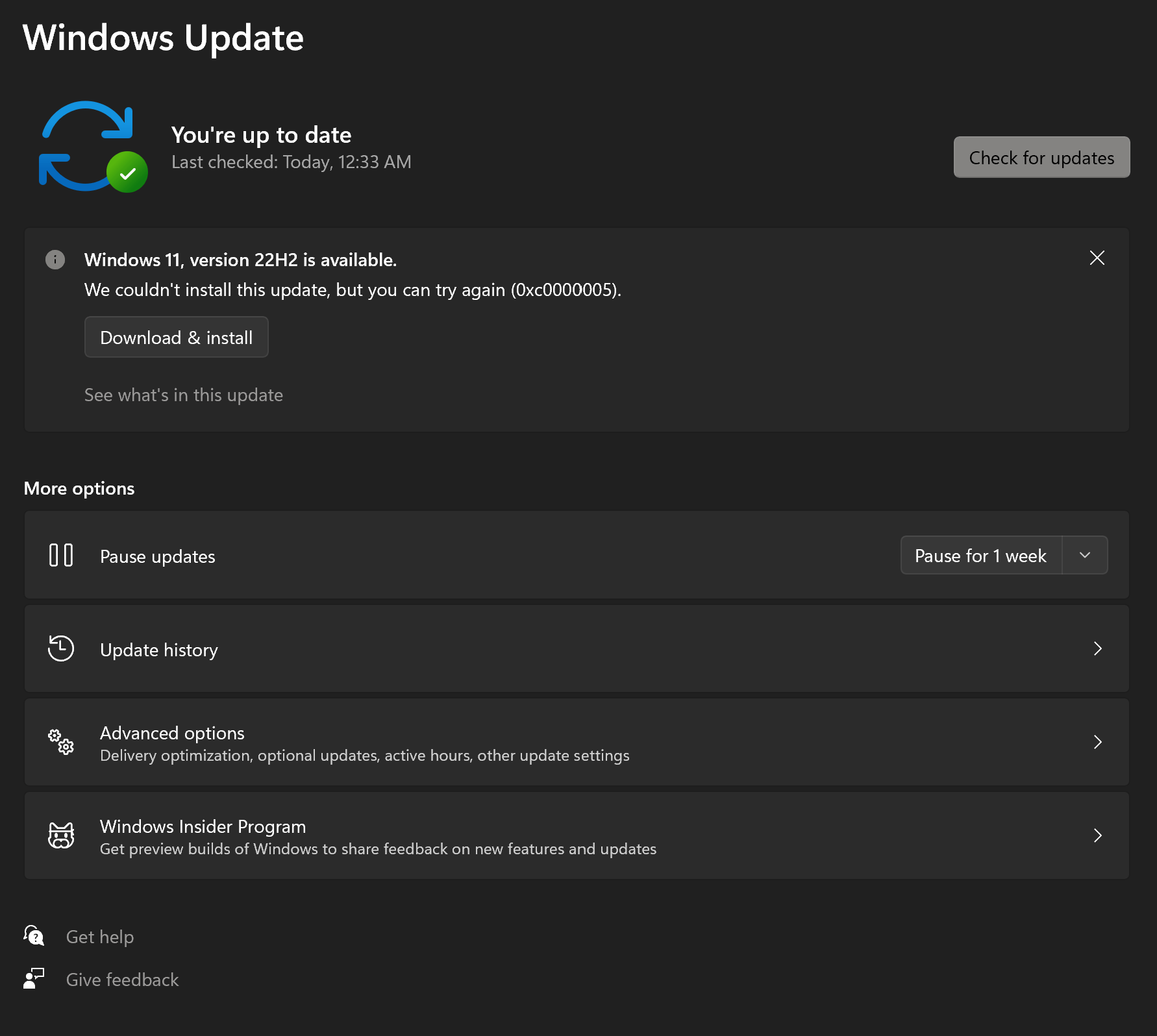1157x1036 pixels.
Task: Select the Update history row label
Action: coord(159,650)
